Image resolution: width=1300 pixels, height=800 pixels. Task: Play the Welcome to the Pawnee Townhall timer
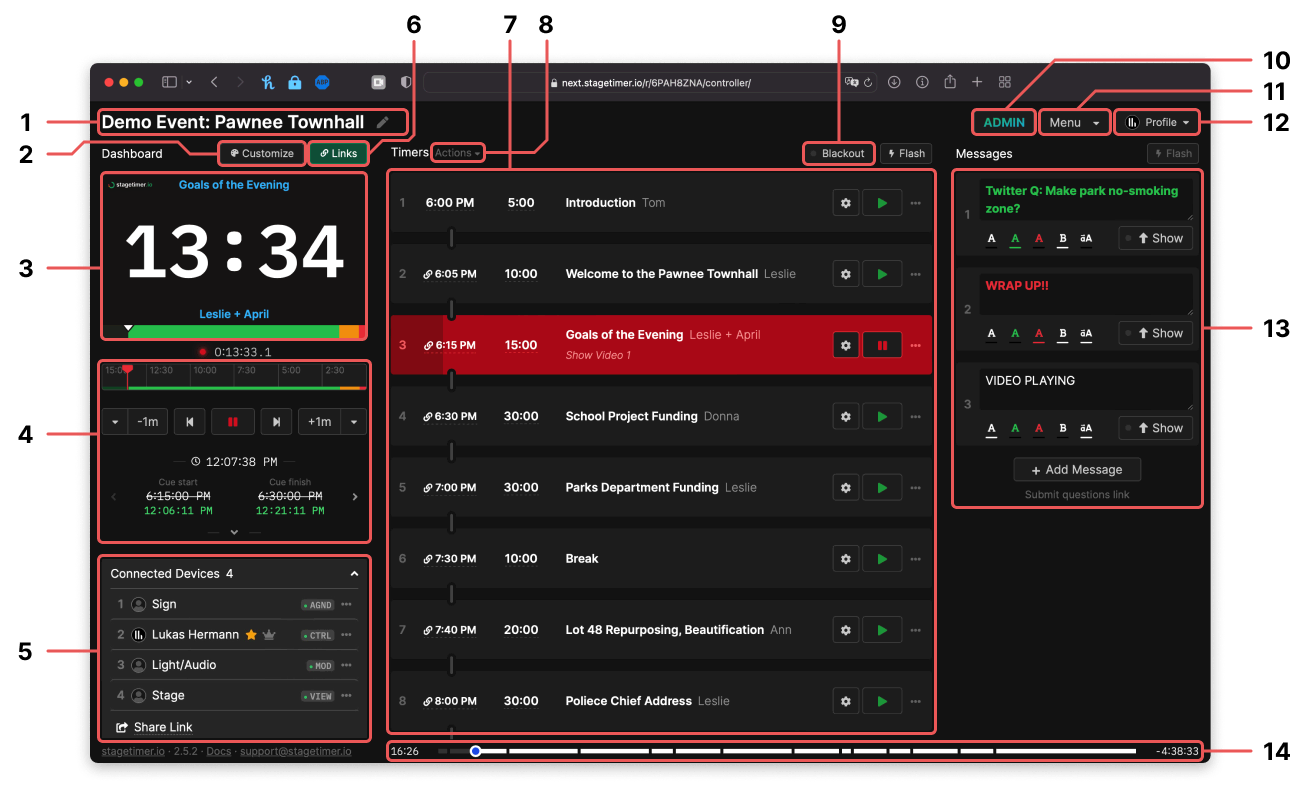(882, 274)
